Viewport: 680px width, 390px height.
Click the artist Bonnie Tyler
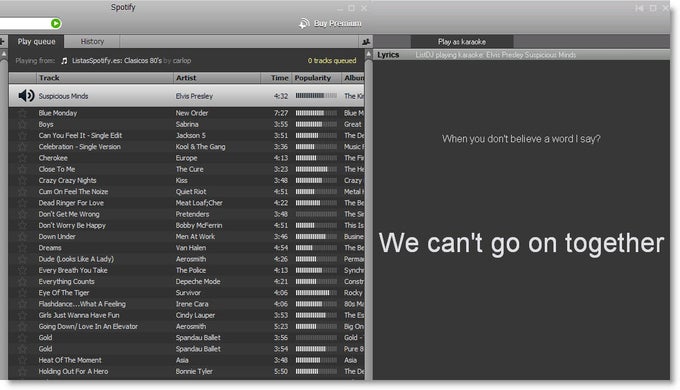[194, 371]
